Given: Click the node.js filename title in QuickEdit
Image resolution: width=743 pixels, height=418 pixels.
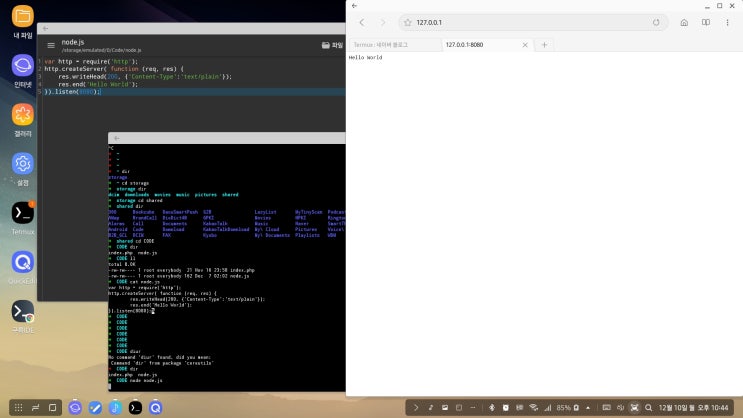Looking at the screenshot, I should click(73, 42).
